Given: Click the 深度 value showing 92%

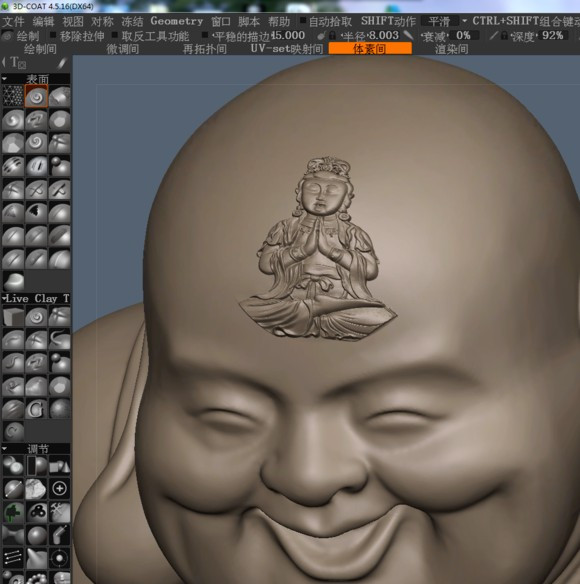Looking at the screenshot, I should tap(553, 35).
